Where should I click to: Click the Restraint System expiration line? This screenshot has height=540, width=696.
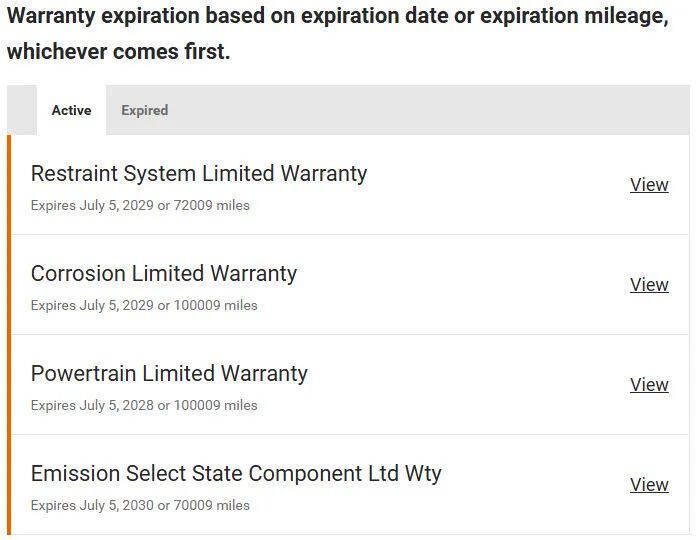(140, 205)
